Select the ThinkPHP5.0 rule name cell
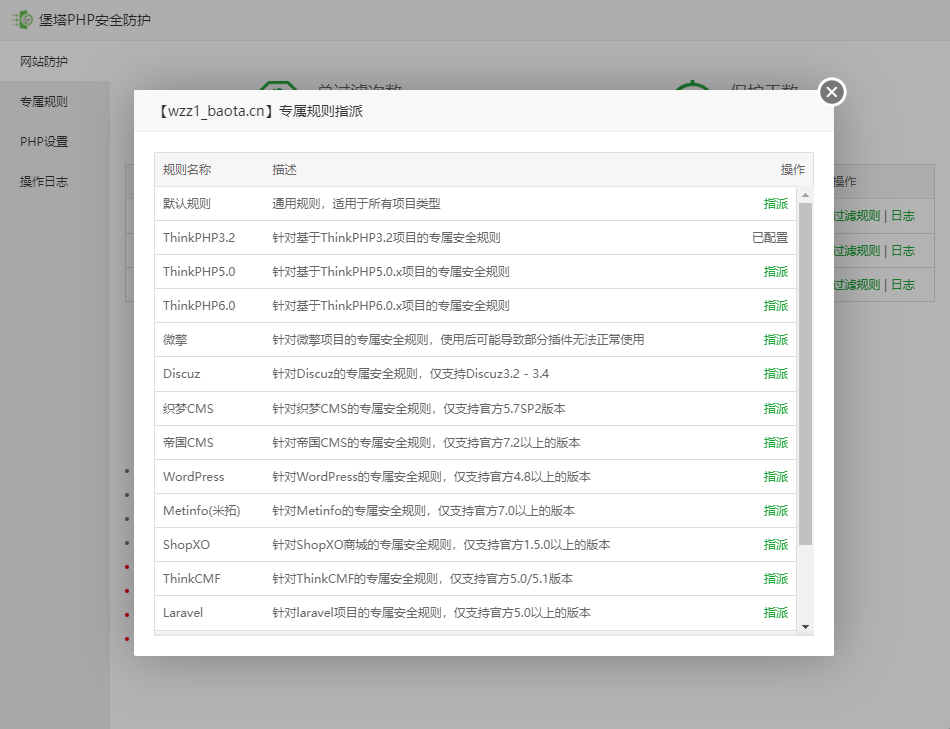This screenshot has width=950, height=729. pyautogui.click(x=199, y=271)
